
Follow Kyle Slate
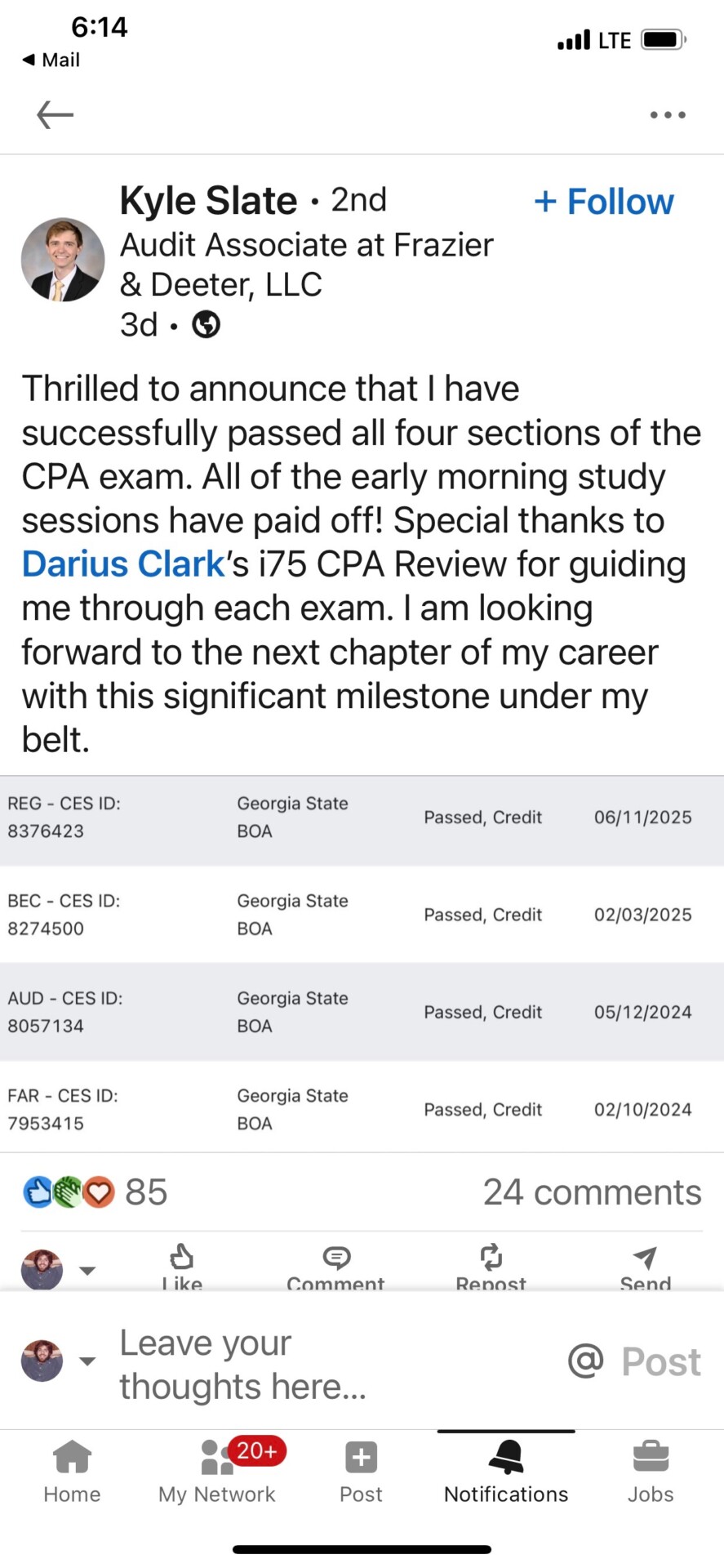click(604, 202)
